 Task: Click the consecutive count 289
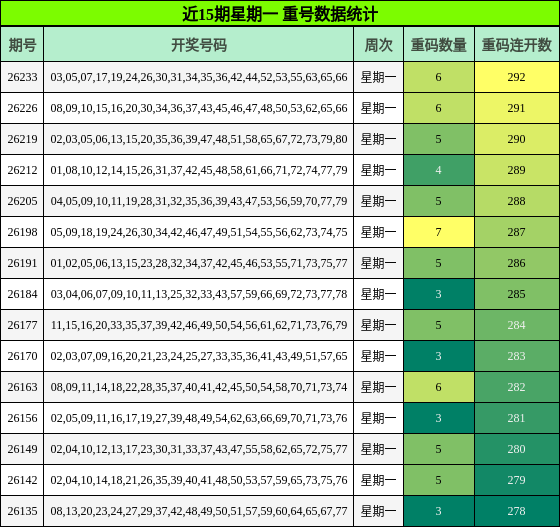[517, 170]
